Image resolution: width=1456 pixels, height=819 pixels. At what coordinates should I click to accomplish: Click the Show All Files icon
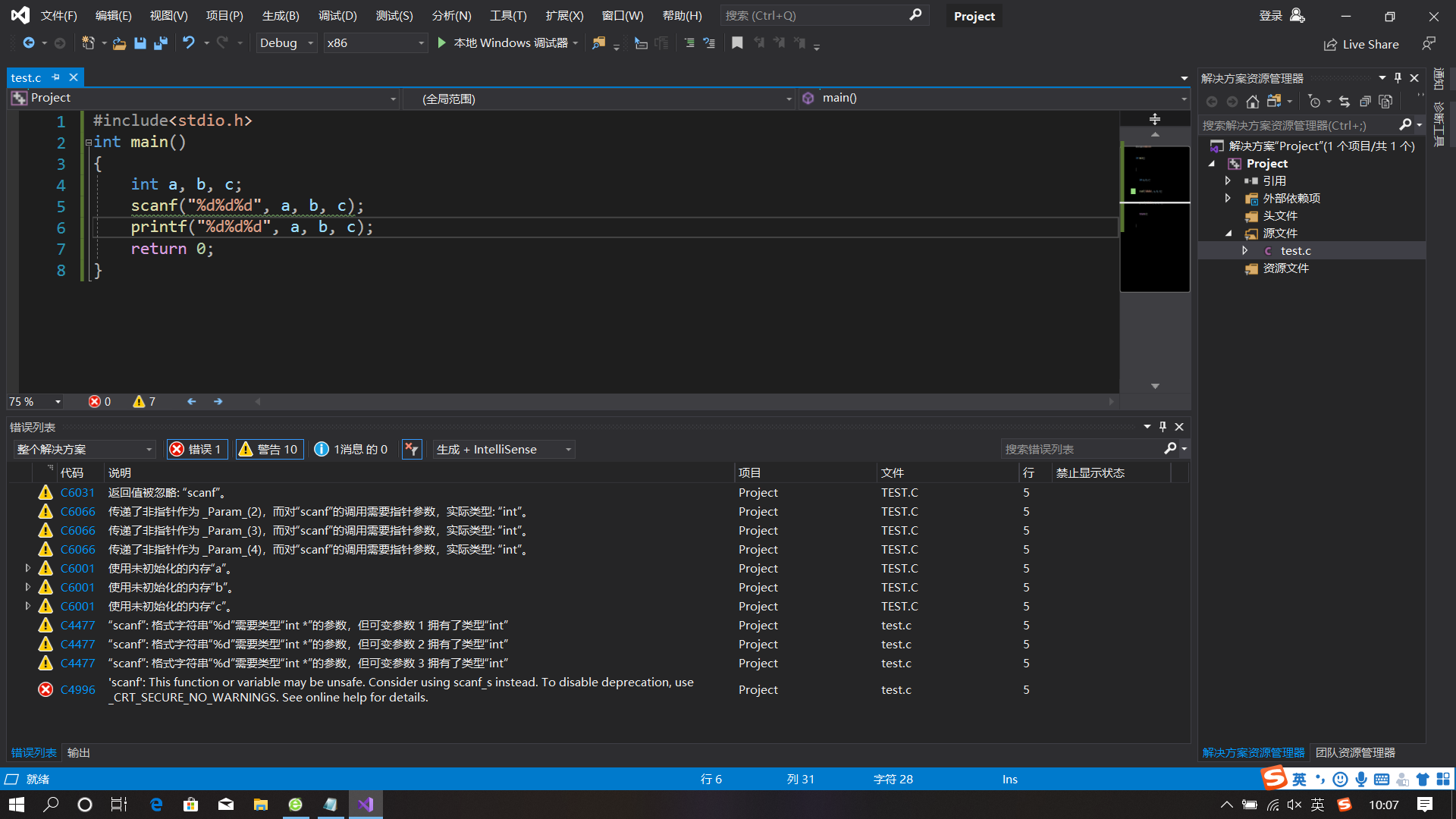coord(1385,101)
